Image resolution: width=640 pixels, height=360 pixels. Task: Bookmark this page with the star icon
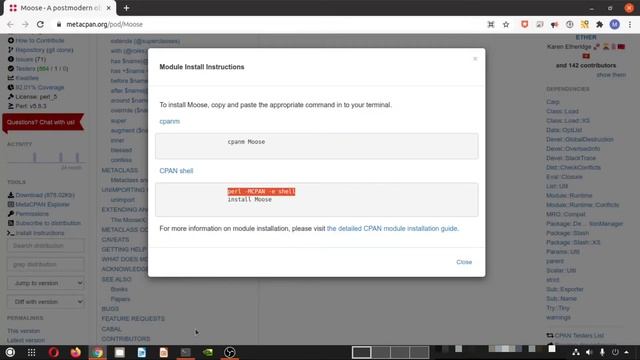(506, 24)
